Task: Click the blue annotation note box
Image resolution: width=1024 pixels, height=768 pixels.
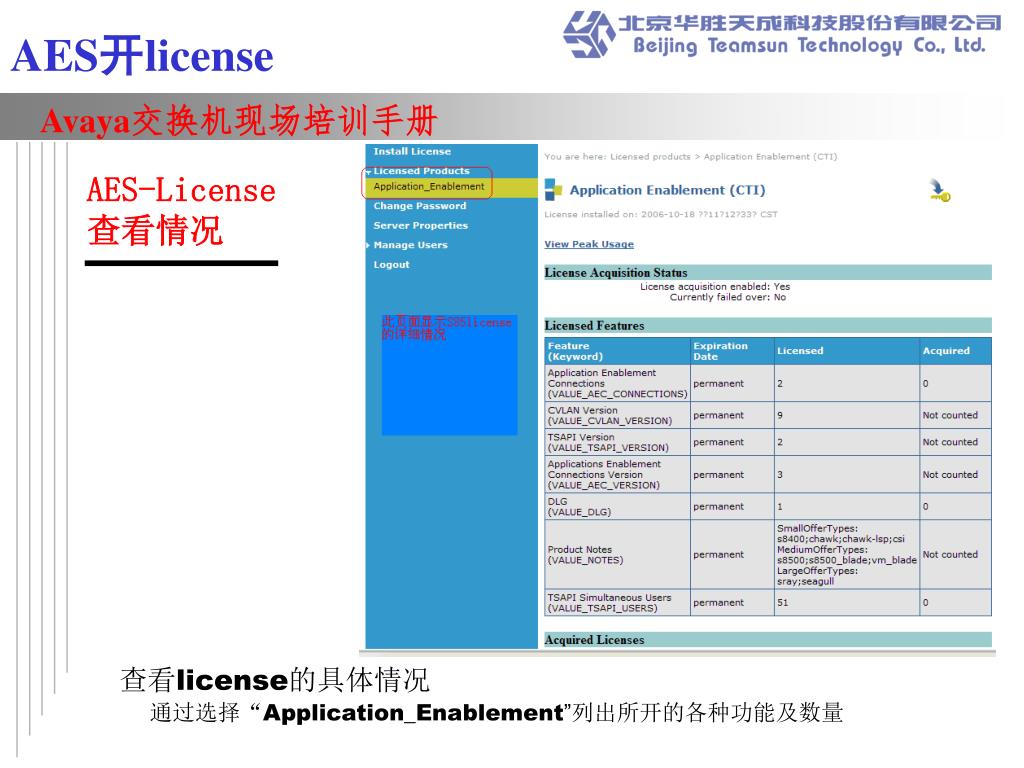Action: pyautogui.click(x=449, y=375)
